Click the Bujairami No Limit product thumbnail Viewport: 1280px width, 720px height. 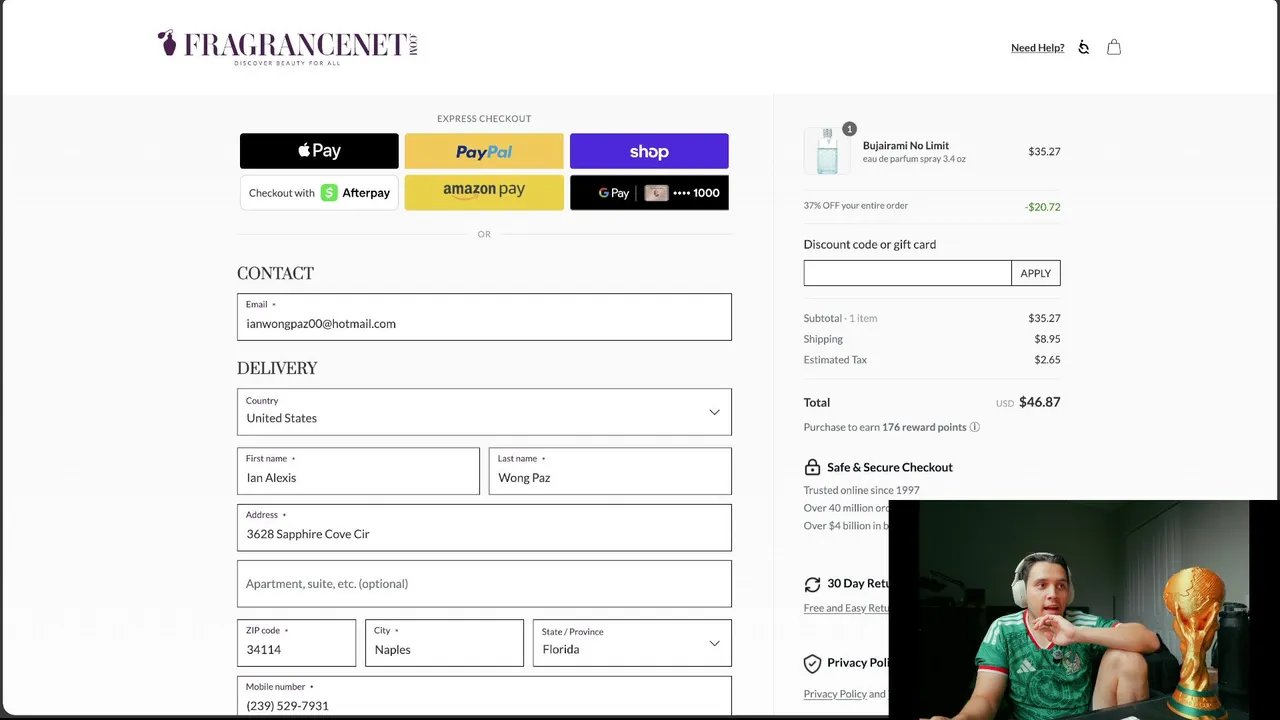tap(827, 151)
